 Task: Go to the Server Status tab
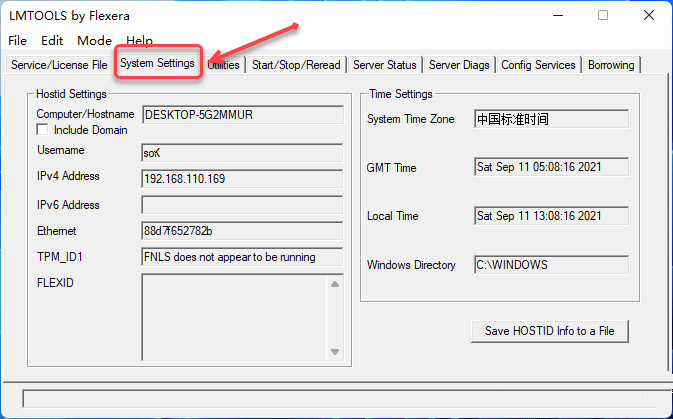coord(385,65)
